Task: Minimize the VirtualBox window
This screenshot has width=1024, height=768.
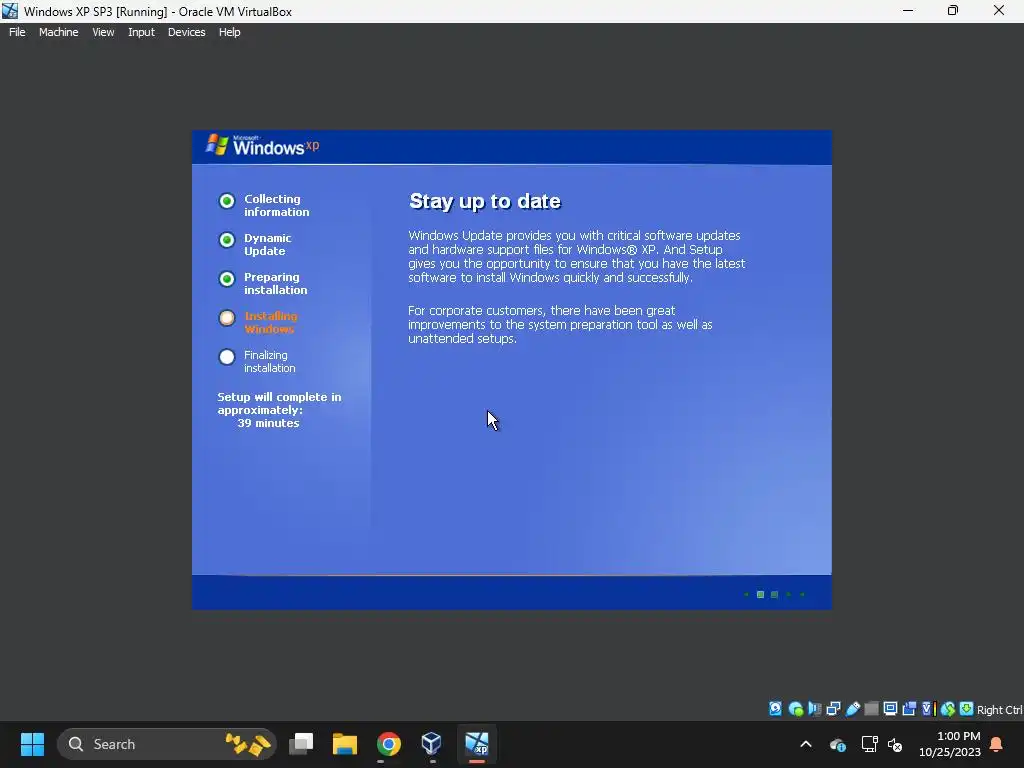Action: click(x=908, y=11)
